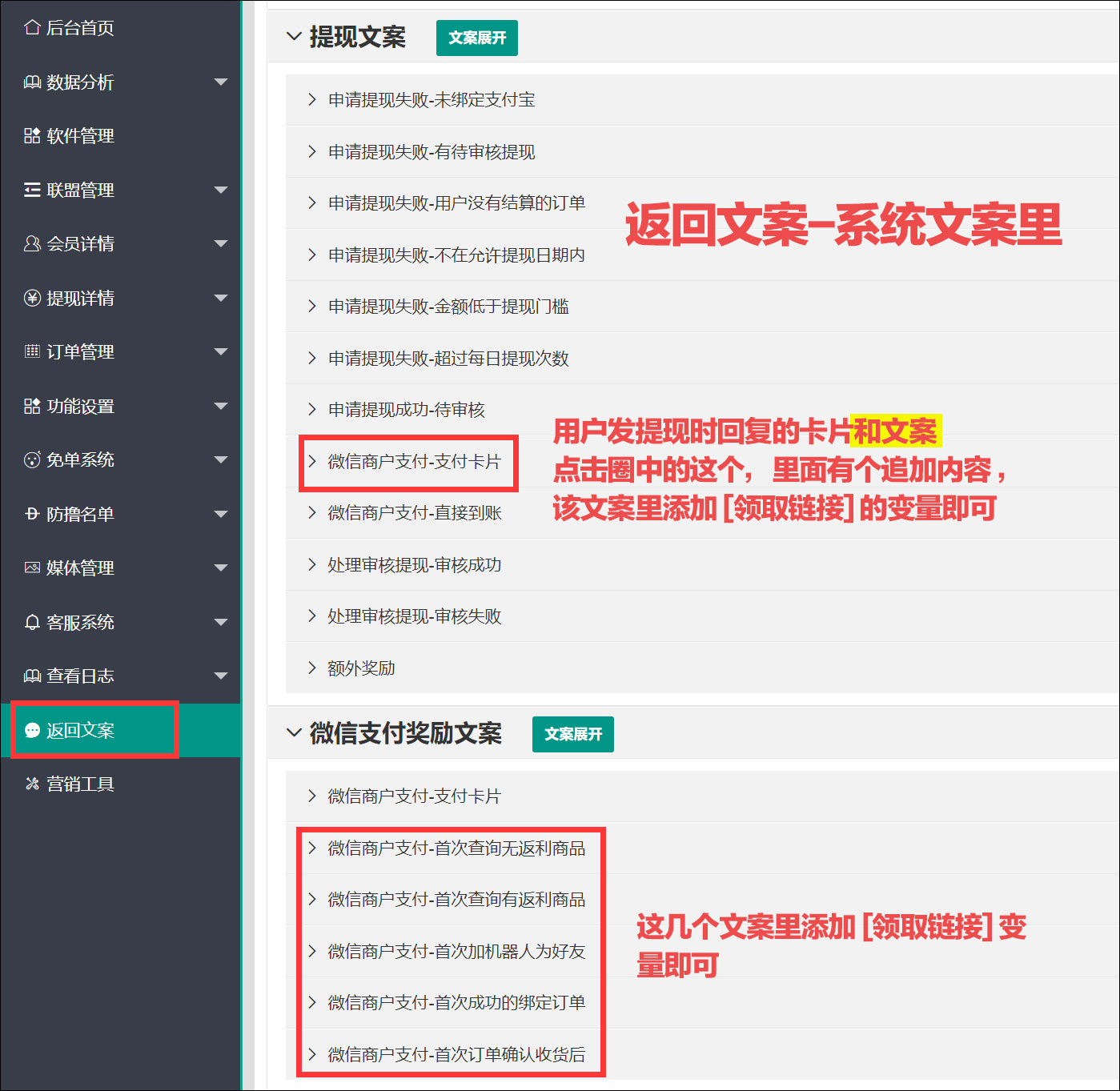Click the chat bubble icon beside 返回文案
1120x1091 pixels.
click(32, 731)
